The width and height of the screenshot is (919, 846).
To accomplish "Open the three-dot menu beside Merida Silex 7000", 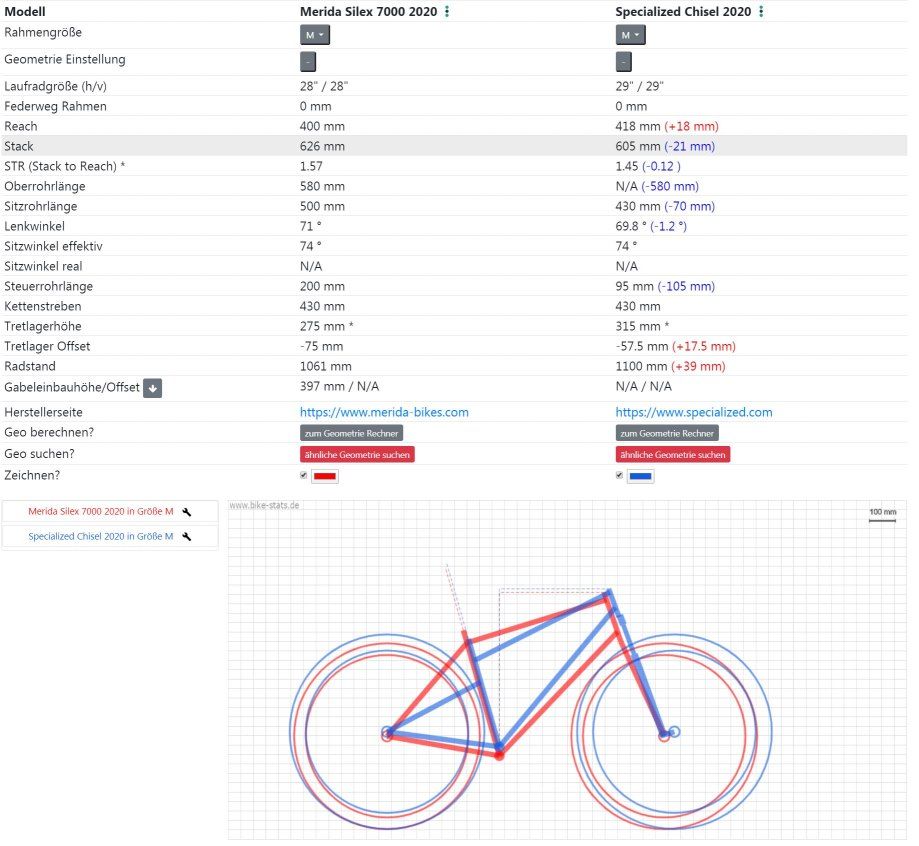I will point(447,12).
